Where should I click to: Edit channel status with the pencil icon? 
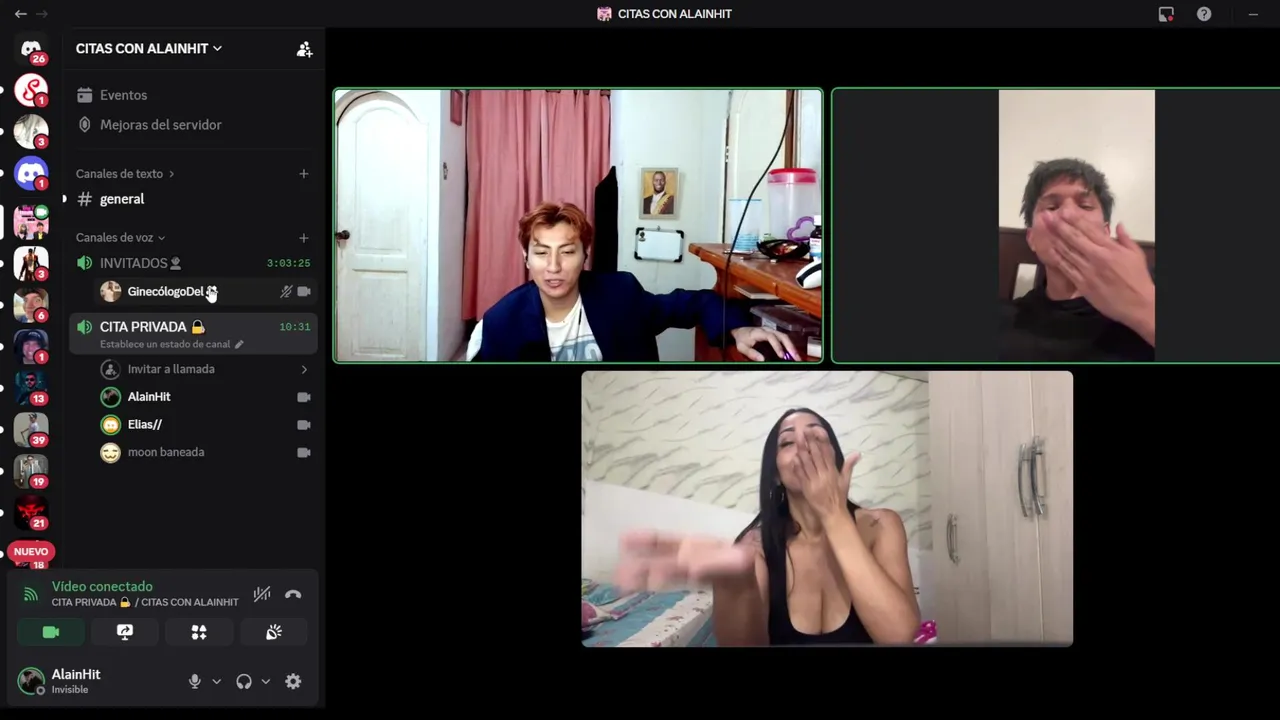[x=239, y=344]
